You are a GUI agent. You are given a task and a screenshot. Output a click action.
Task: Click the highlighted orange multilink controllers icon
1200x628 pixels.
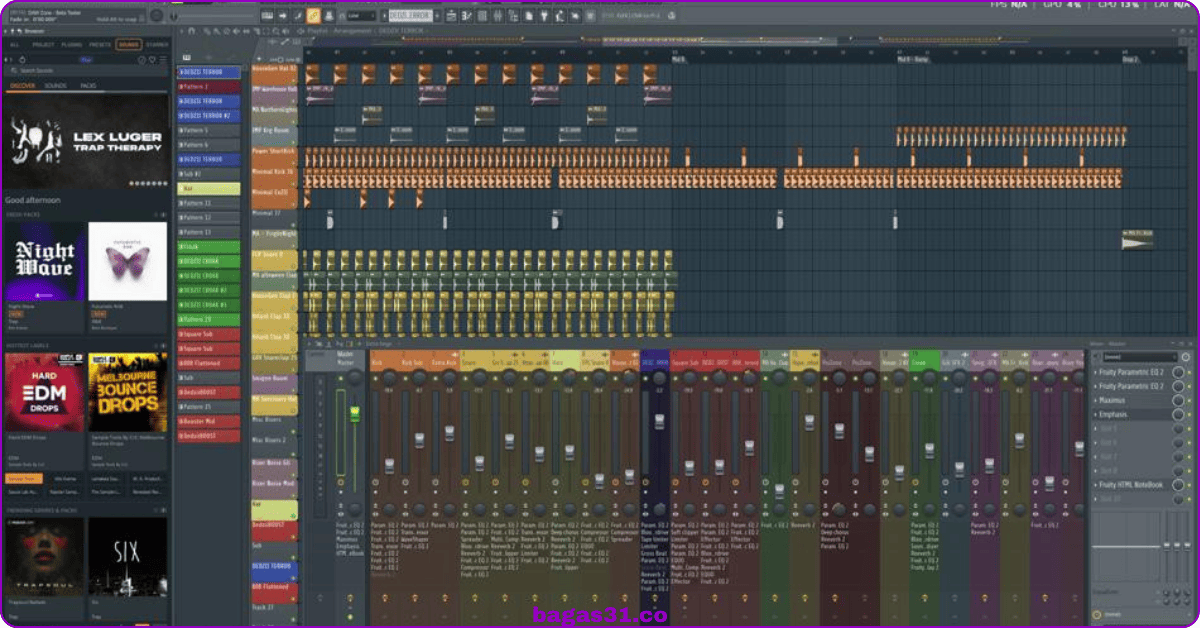313,16
